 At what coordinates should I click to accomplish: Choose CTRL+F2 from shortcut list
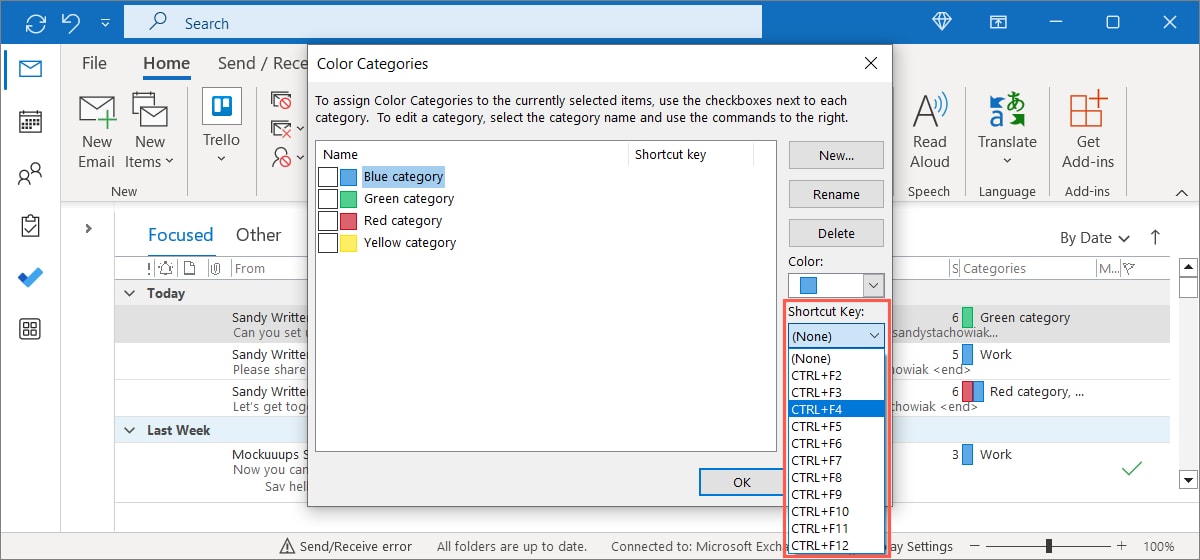(x=836, y=375)
